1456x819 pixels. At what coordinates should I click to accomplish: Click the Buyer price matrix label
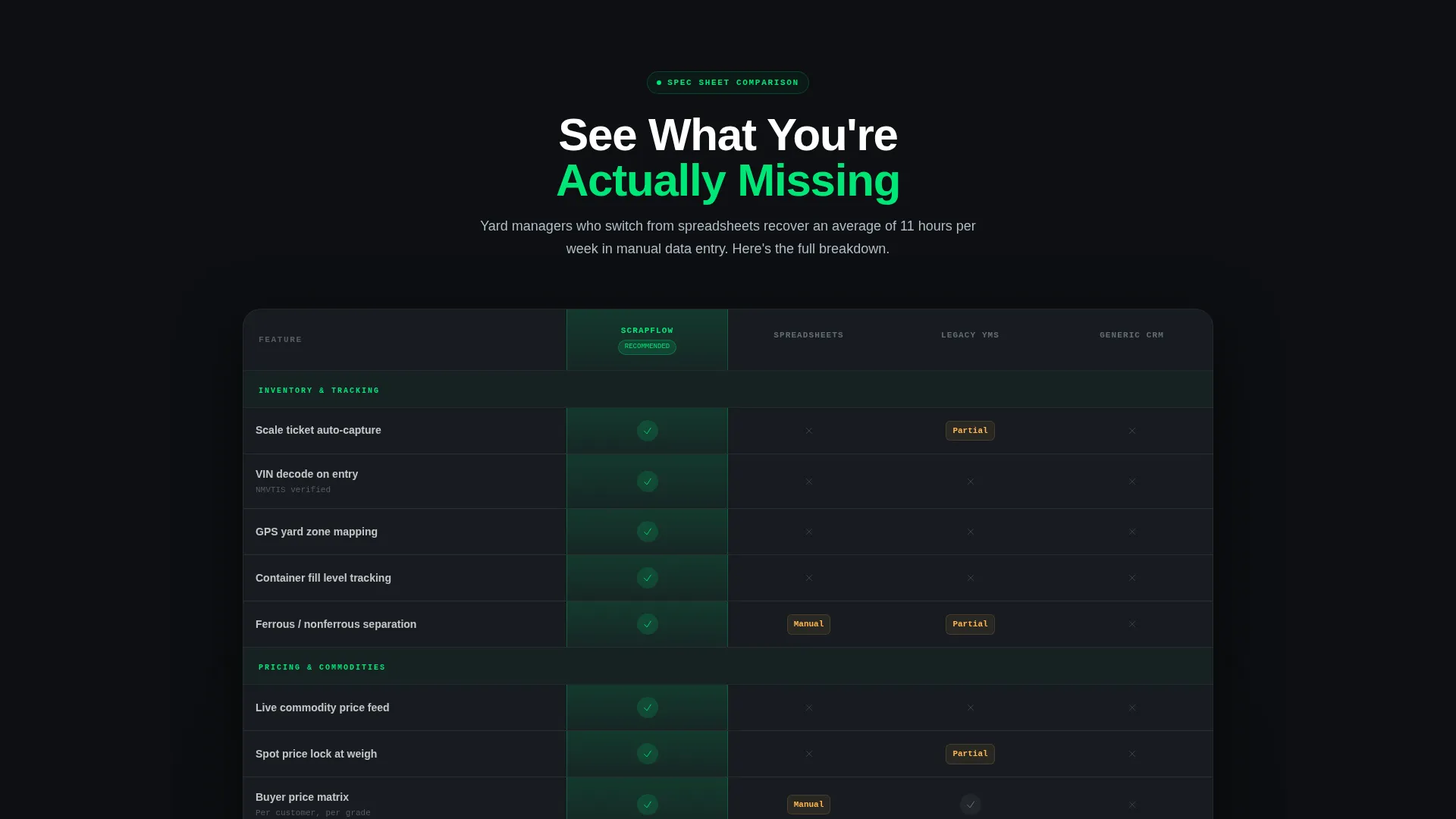pos(302,797)
